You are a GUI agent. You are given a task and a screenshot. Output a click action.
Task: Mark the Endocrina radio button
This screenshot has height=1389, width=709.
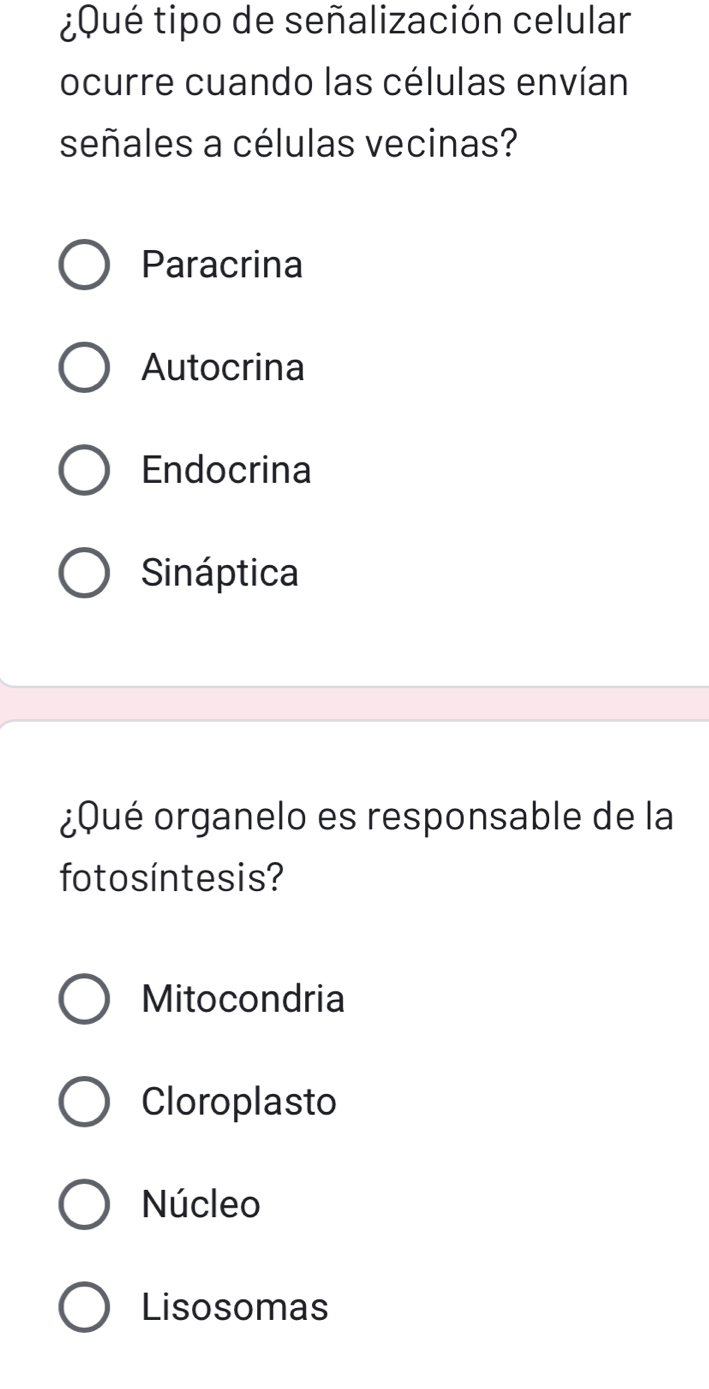coord(85,470)
